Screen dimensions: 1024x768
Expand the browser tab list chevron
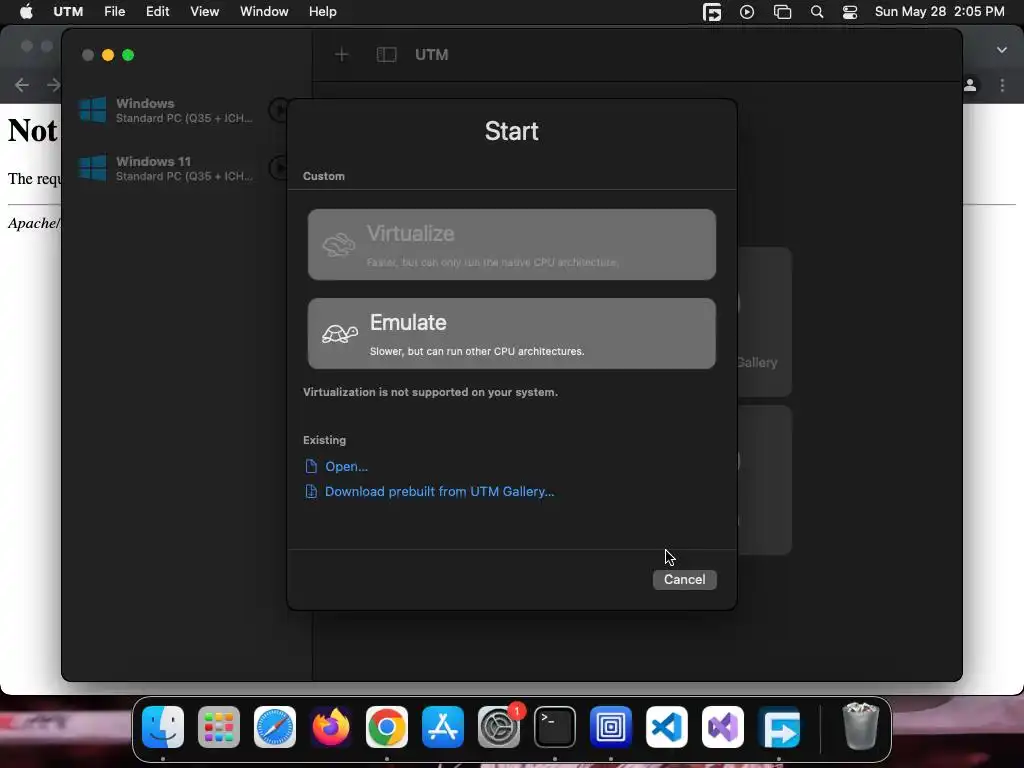1002,50
